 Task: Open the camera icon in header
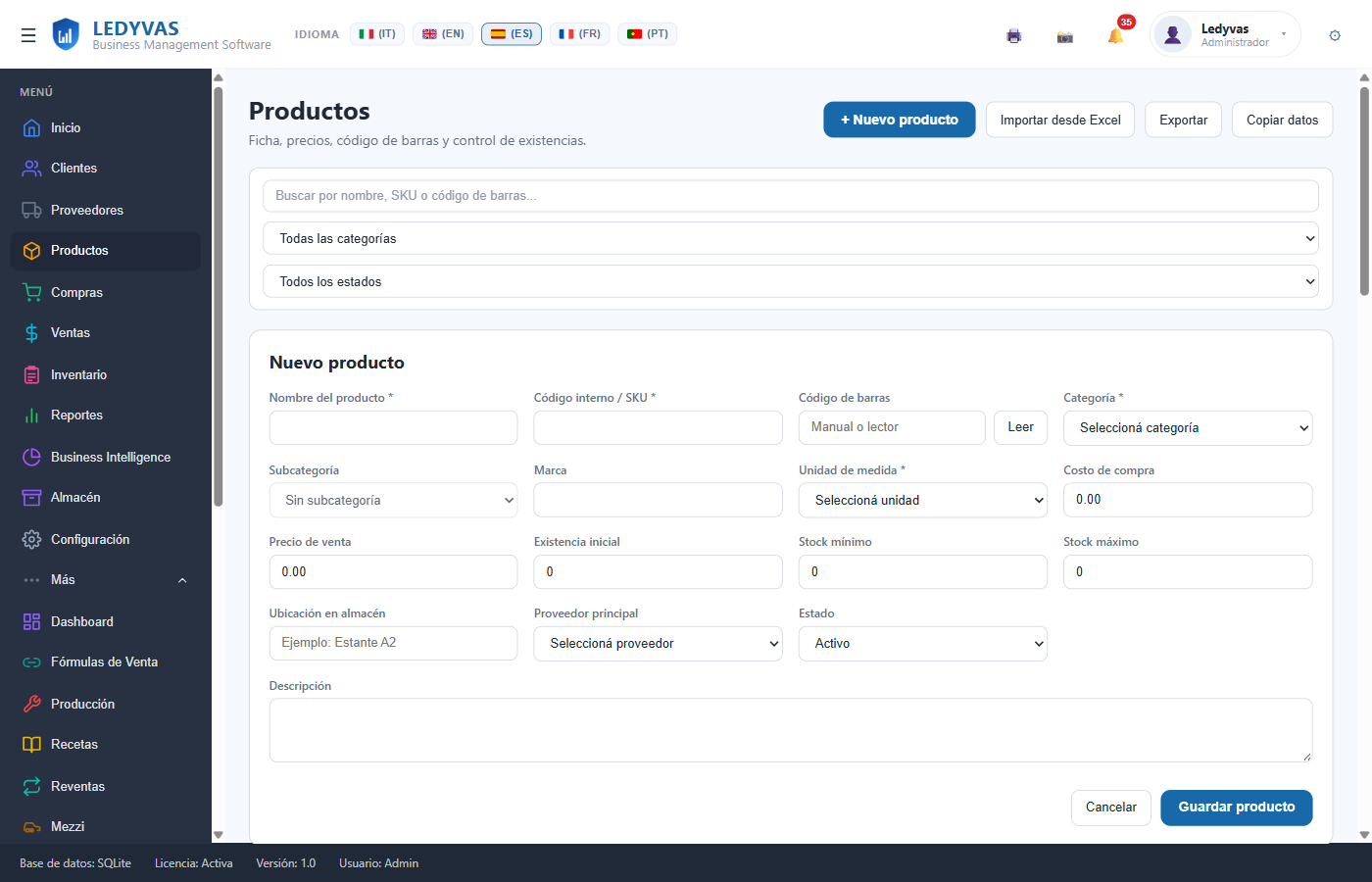(x=1065, y=36)
